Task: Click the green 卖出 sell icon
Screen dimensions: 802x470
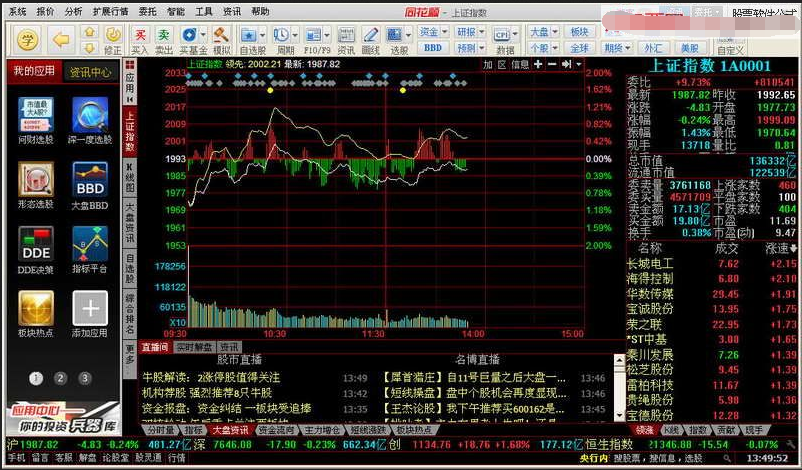Action: [x=164, y=40]
